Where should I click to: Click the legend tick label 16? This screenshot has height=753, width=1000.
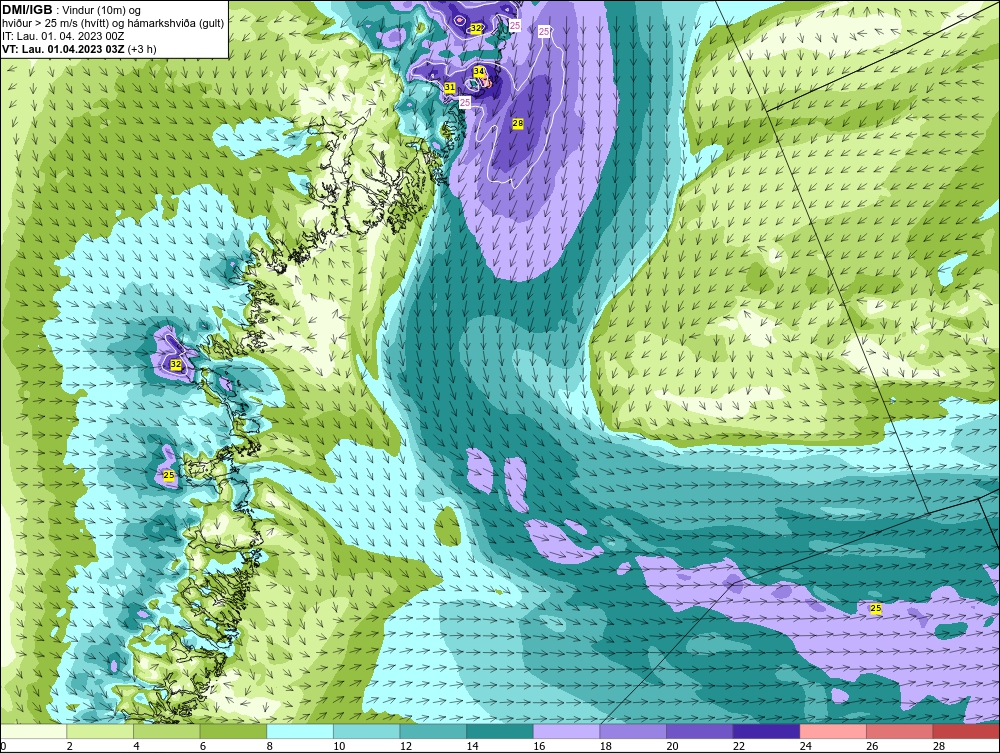point(539,746)
